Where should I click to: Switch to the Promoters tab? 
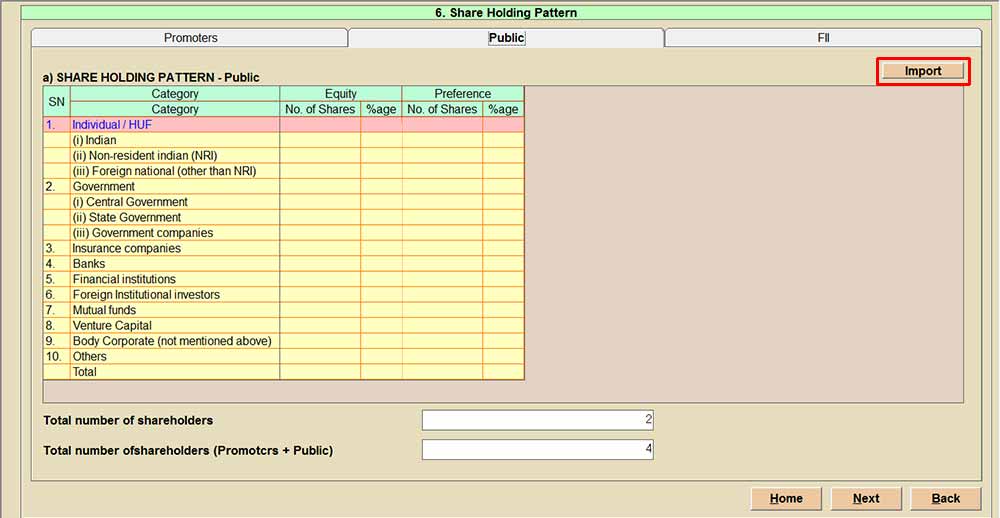[x=190, y=38]
